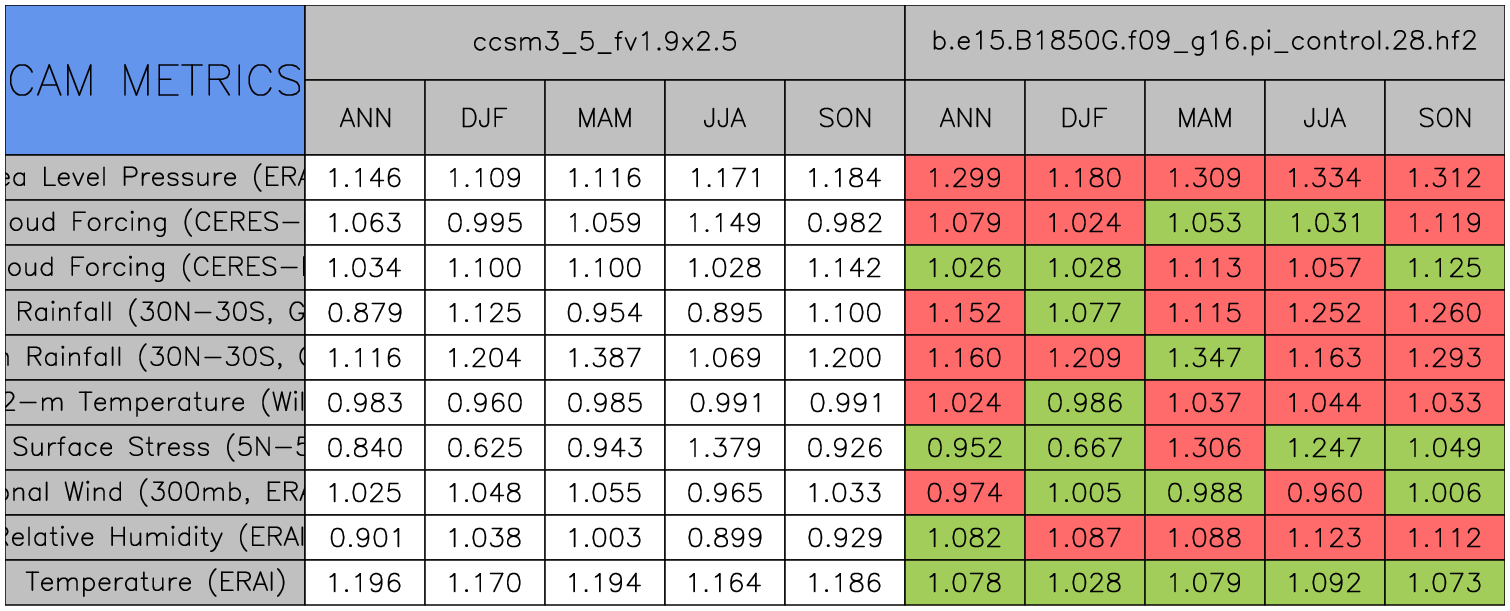Click the blue CAM METRICS header cell

pyautogui.click(x=155, y=80)
